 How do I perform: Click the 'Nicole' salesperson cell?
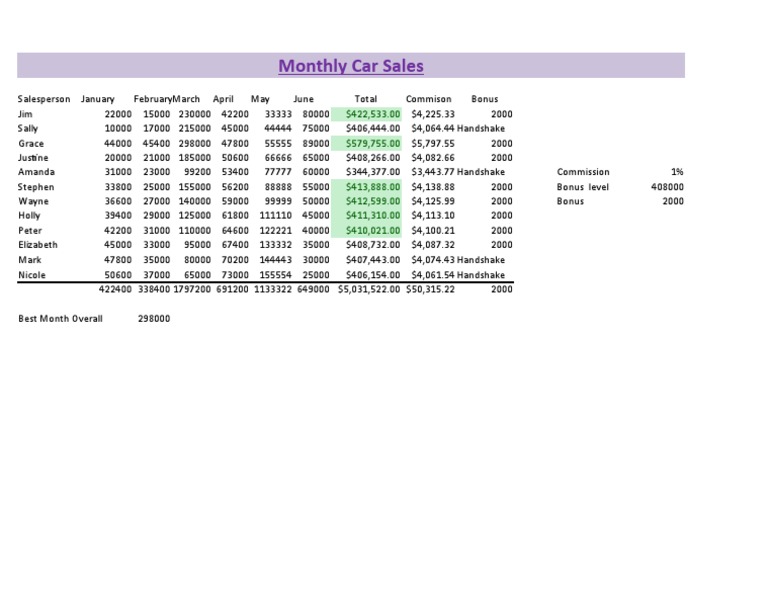click(32, 275)
